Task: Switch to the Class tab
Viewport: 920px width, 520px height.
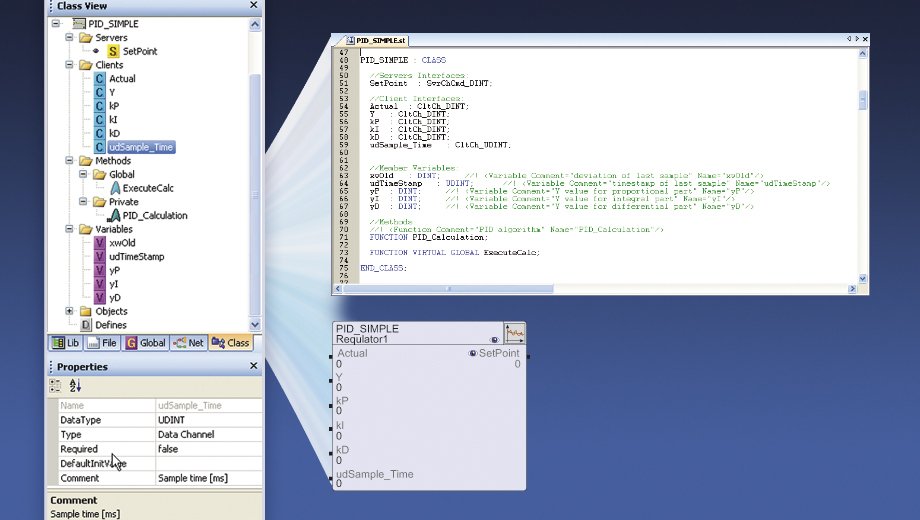Action: tap(231, 343)
